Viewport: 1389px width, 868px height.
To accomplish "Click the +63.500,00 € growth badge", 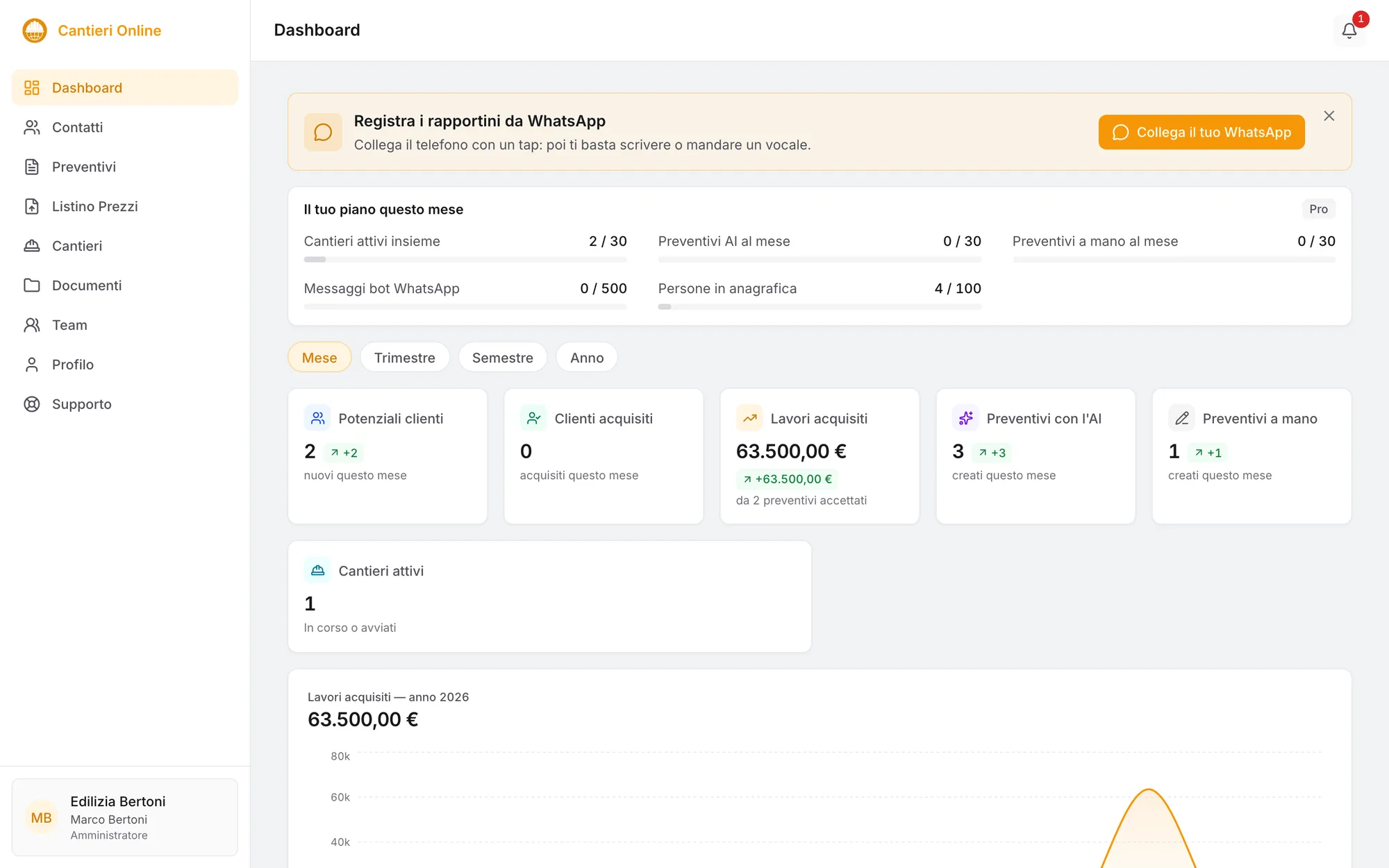I will [x=788, y=479].
